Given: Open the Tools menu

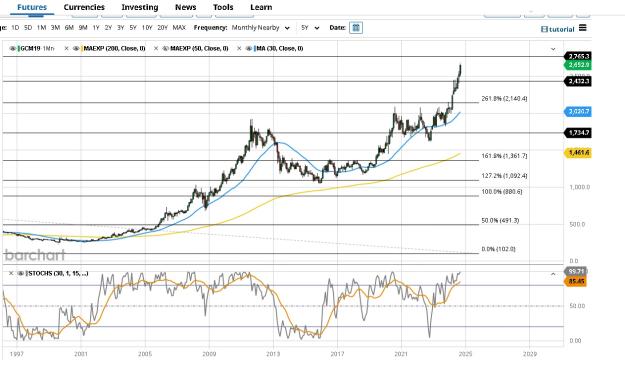Looking at the screenshot, I should 223,7.
